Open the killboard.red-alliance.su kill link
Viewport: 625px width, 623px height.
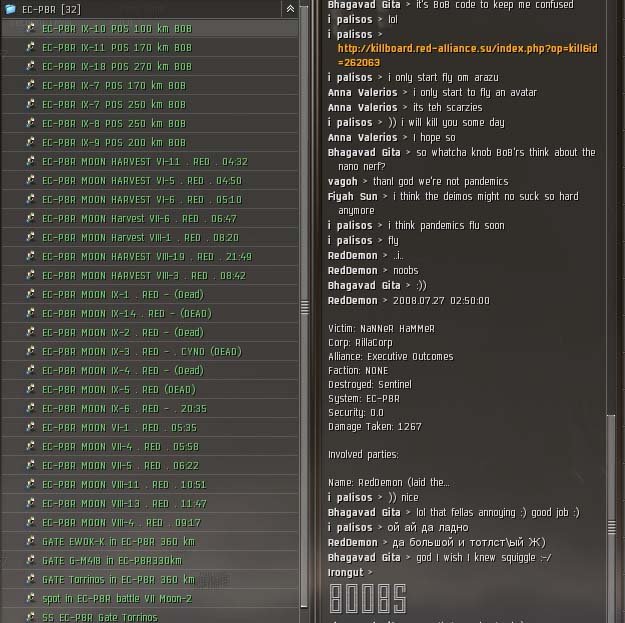pyautogui.click(x=467, y=55)
